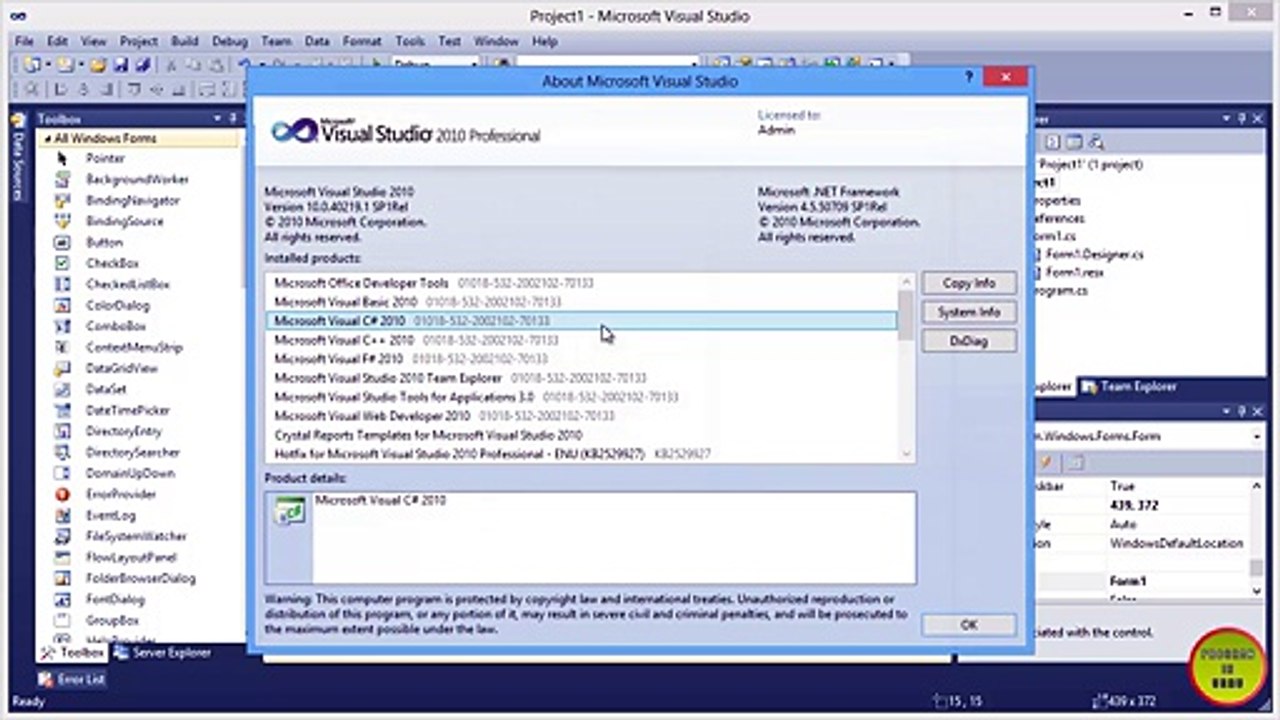Open the Properties object selector dropdown
The width and height of the screenshot is (1280, 720).
(1256, 436)
